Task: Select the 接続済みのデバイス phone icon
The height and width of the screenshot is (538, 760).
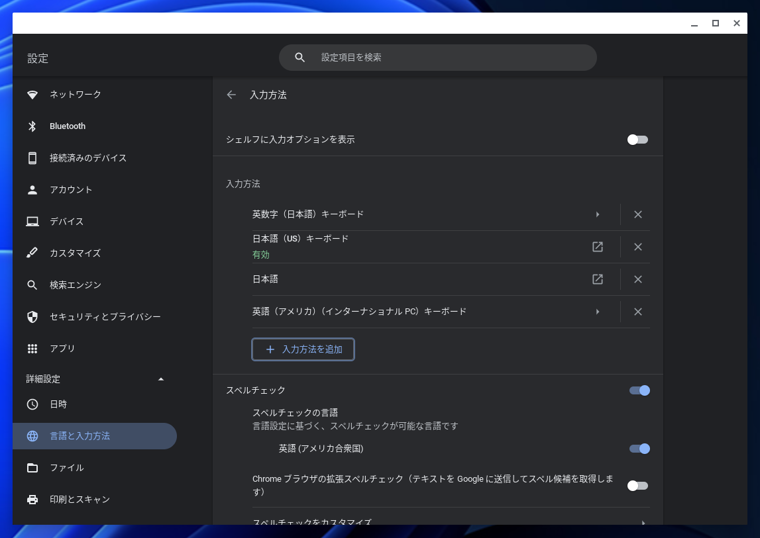Action: point(32,158)
